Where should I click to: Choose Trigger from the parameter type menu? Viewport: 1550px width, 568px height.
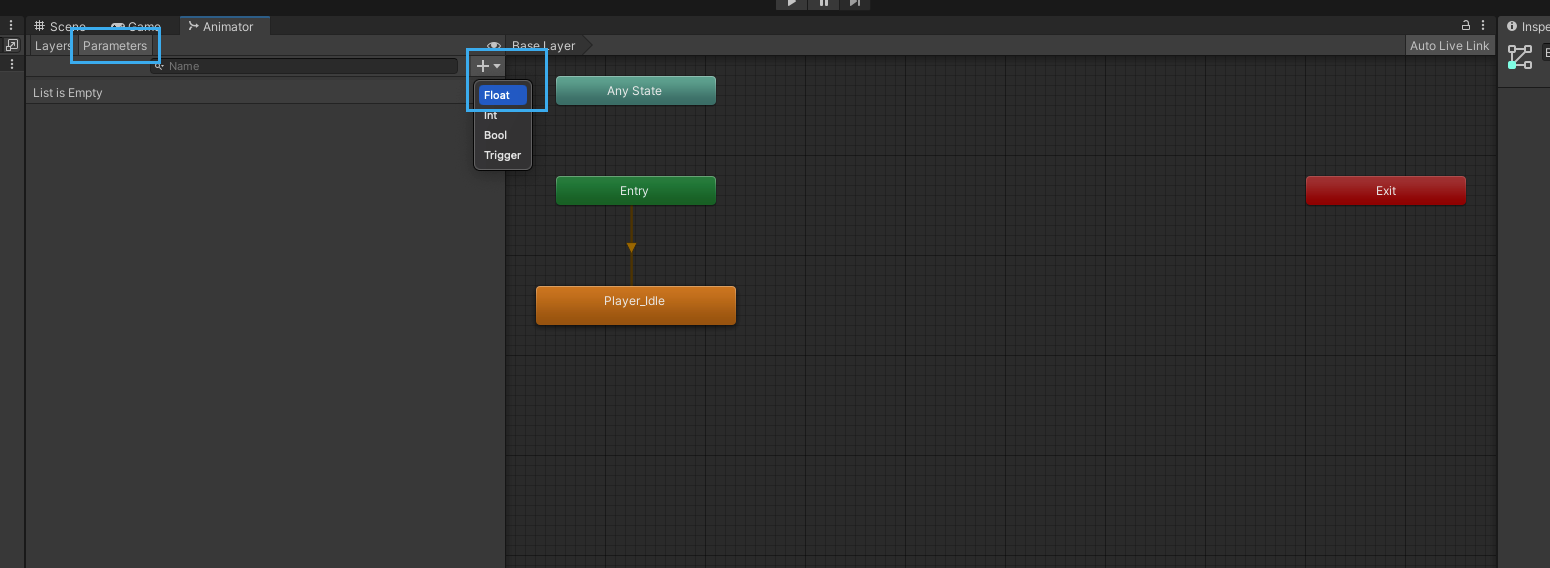point(502,155)
